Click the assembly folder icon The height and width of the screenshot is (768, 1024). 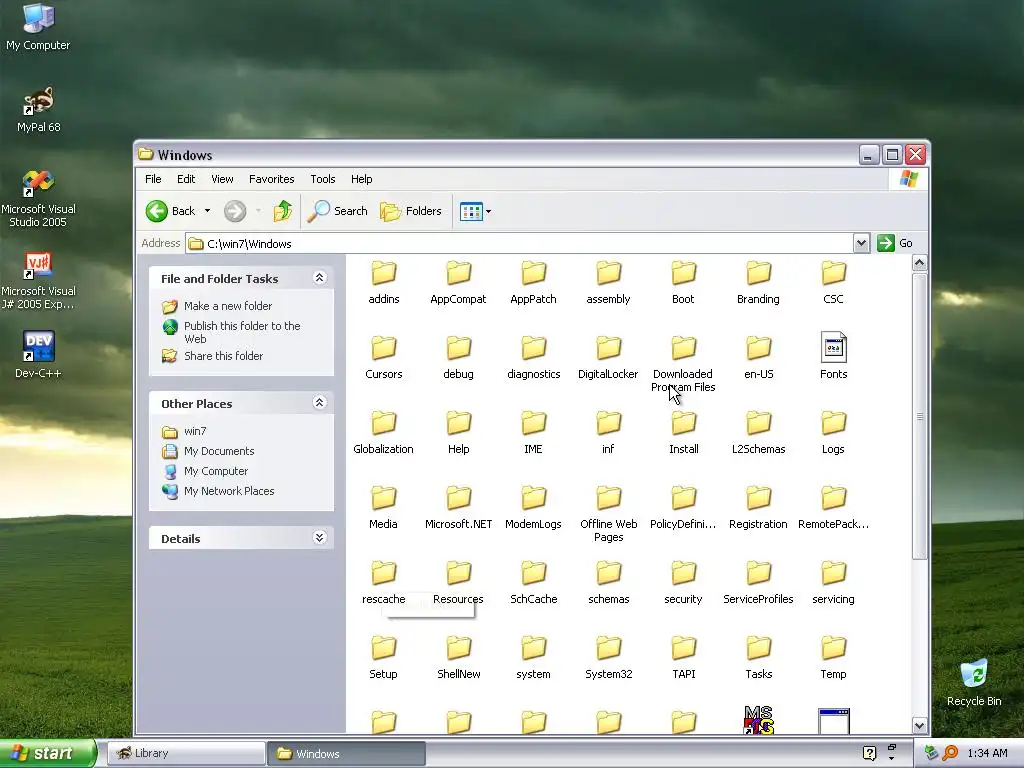point(609,273)
